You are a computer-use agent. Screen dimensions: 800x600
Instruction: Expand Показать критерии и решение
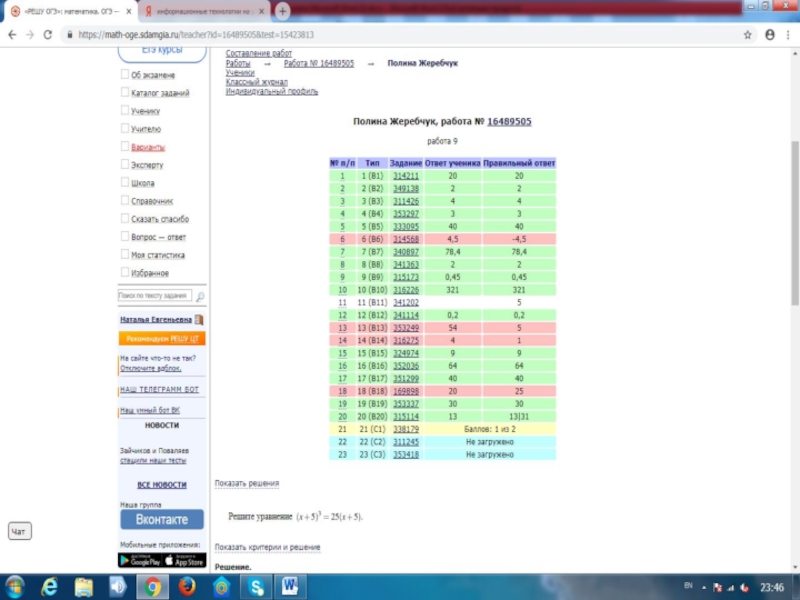point(267,547)
